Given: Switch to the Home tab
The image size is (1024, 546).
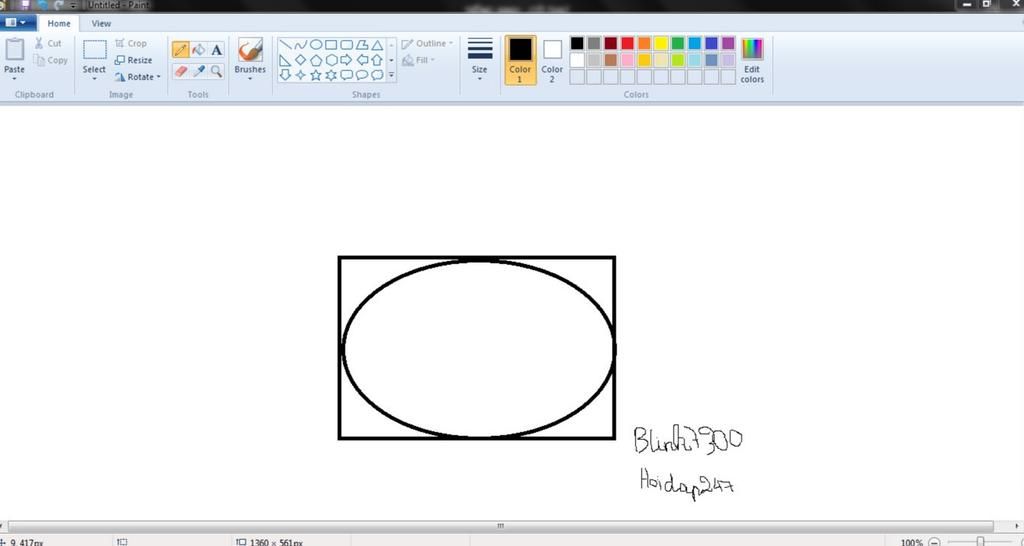Looking at the screenshot, I should point(59,24).
